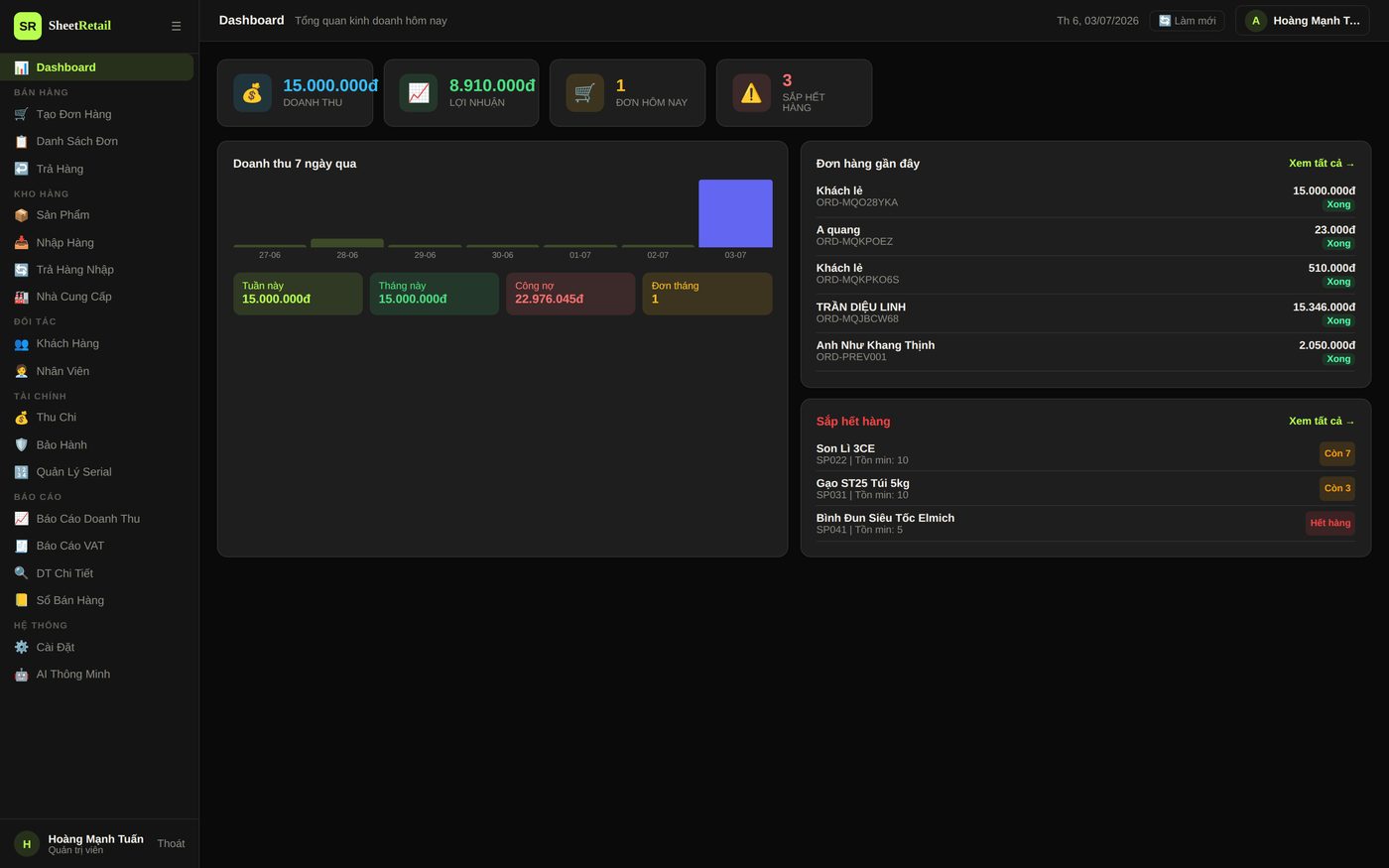Click the Đơn tháng summary tile
Viewport: 1389px width, 868px height.
[x=707, y=294]
